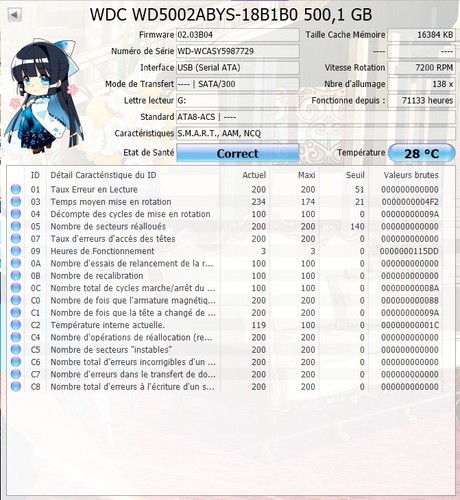Click Décompte des cycles de mise en rotation

point(130,214)
